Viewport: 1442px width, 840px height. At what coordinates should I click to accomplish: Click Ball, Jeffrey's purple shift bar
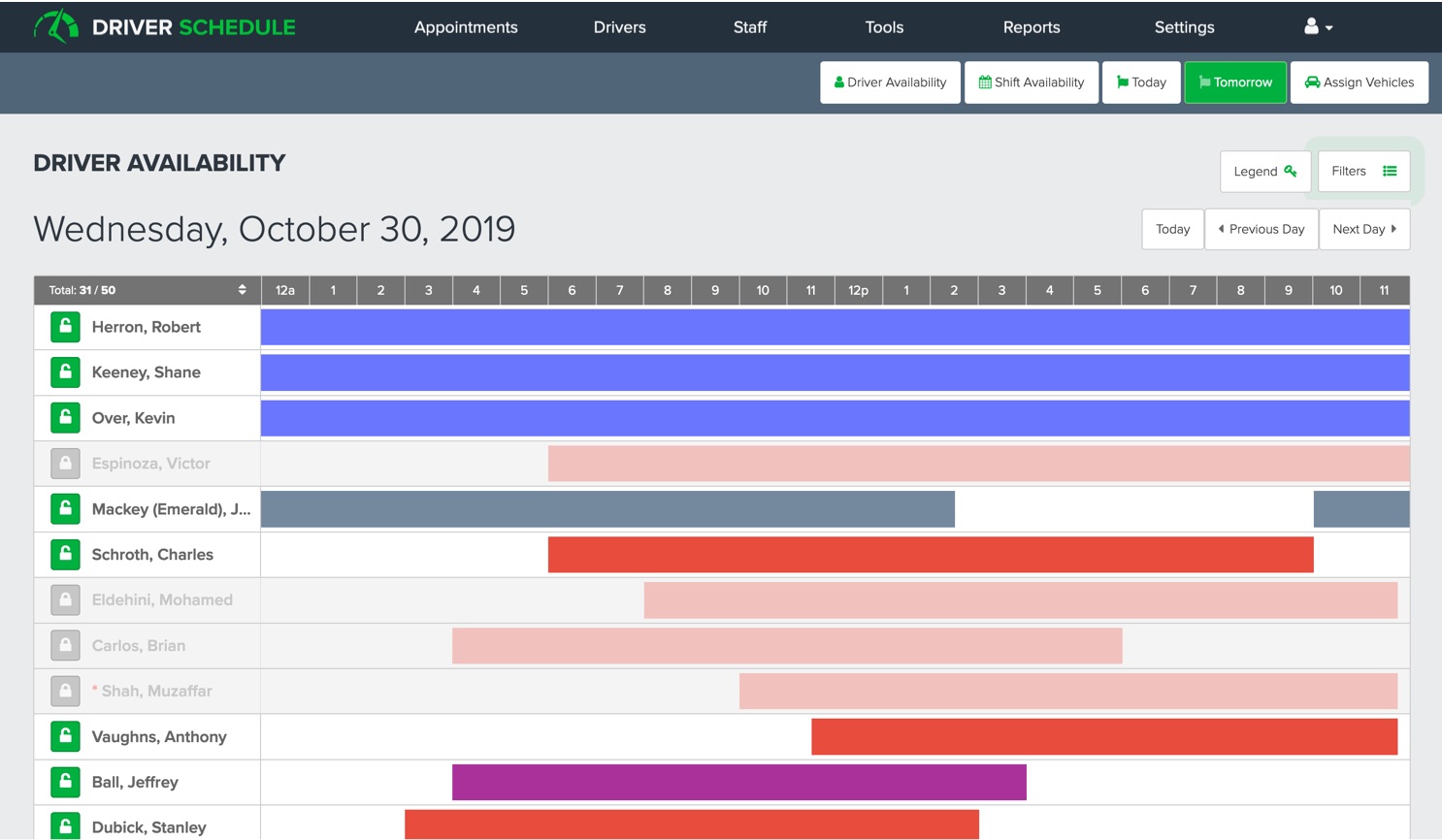(738, 782)
